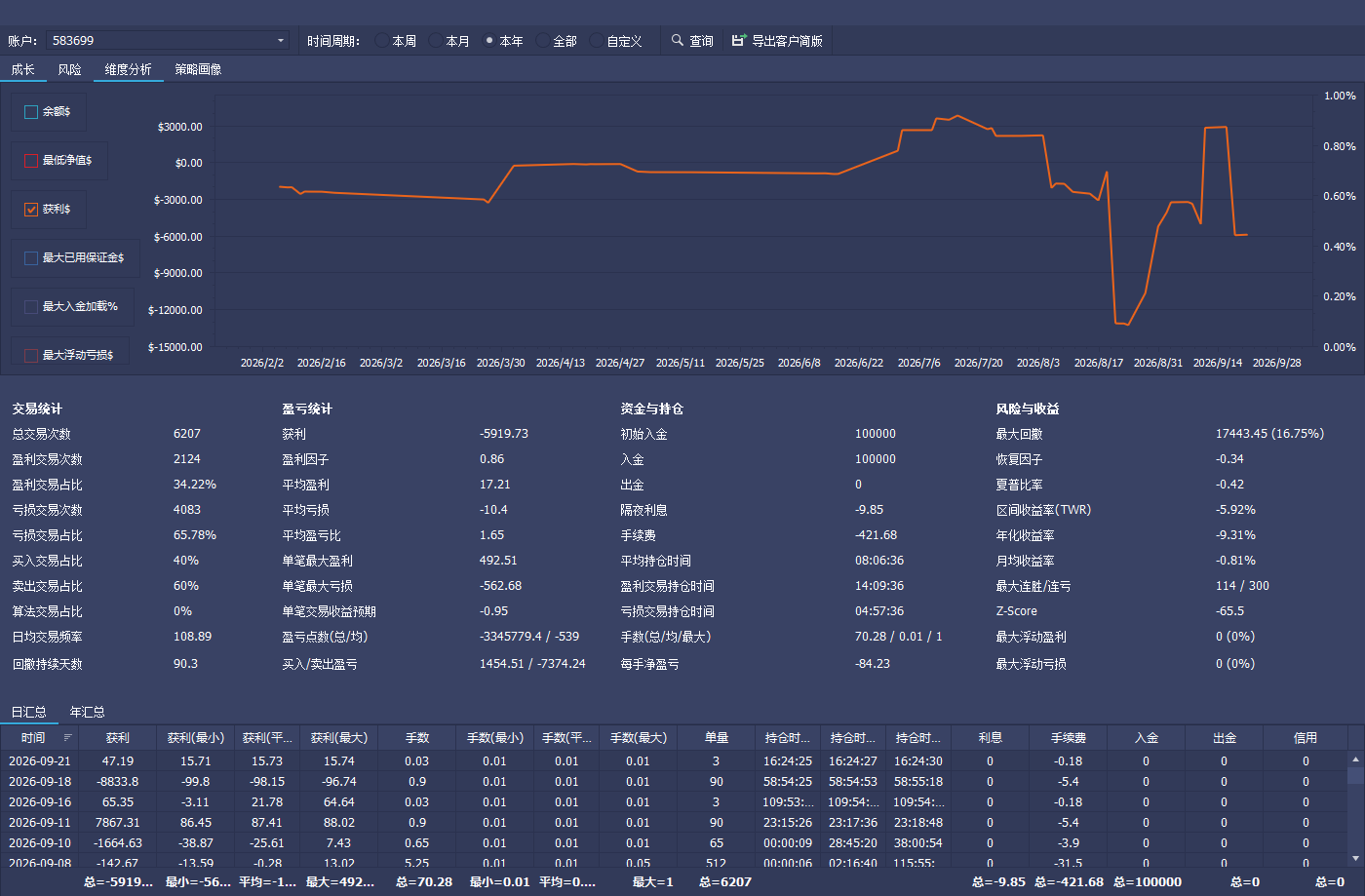The width and height of the screenshot is (1365, 896).
Task: Click the 2026/7/6 chart axis label
Action: (x=919, y=363)
